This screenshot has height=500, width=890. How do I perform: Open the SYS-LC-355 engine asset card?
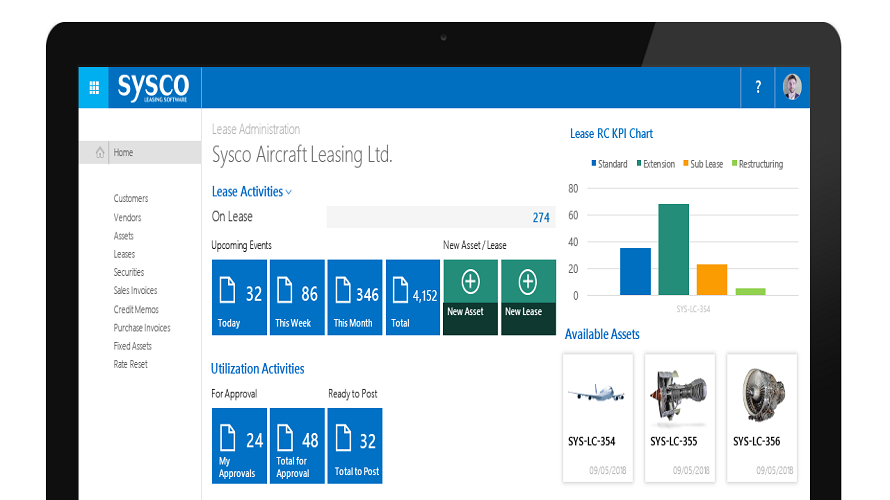pyautogui.click(x=680, y=418)
